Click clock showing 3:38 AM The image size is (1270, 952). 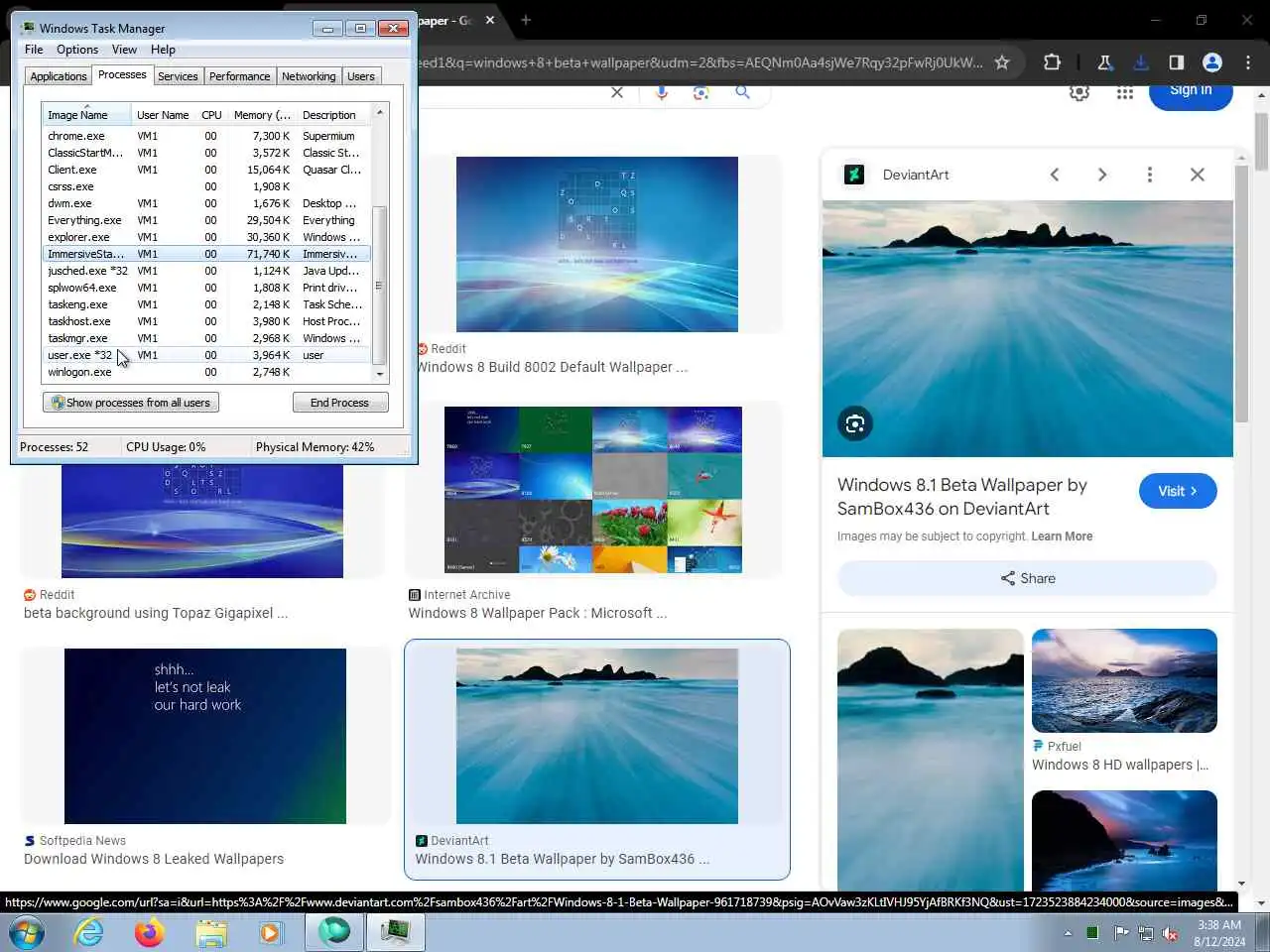pos(1219,925)
